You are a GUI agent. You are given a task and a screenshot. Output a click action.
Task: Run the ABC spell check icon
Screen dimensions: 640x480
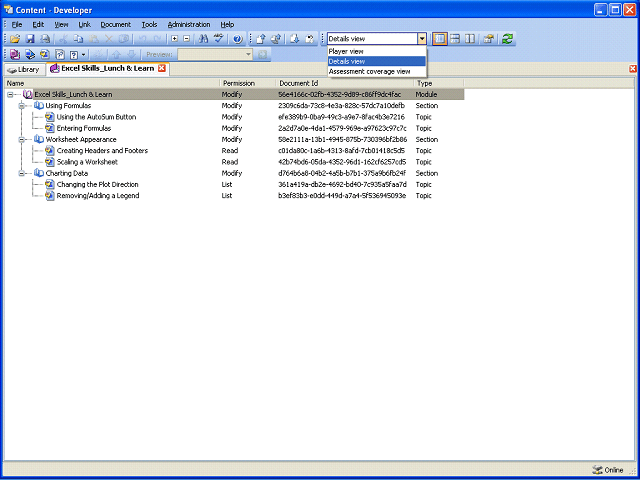[x=220, y=39]
